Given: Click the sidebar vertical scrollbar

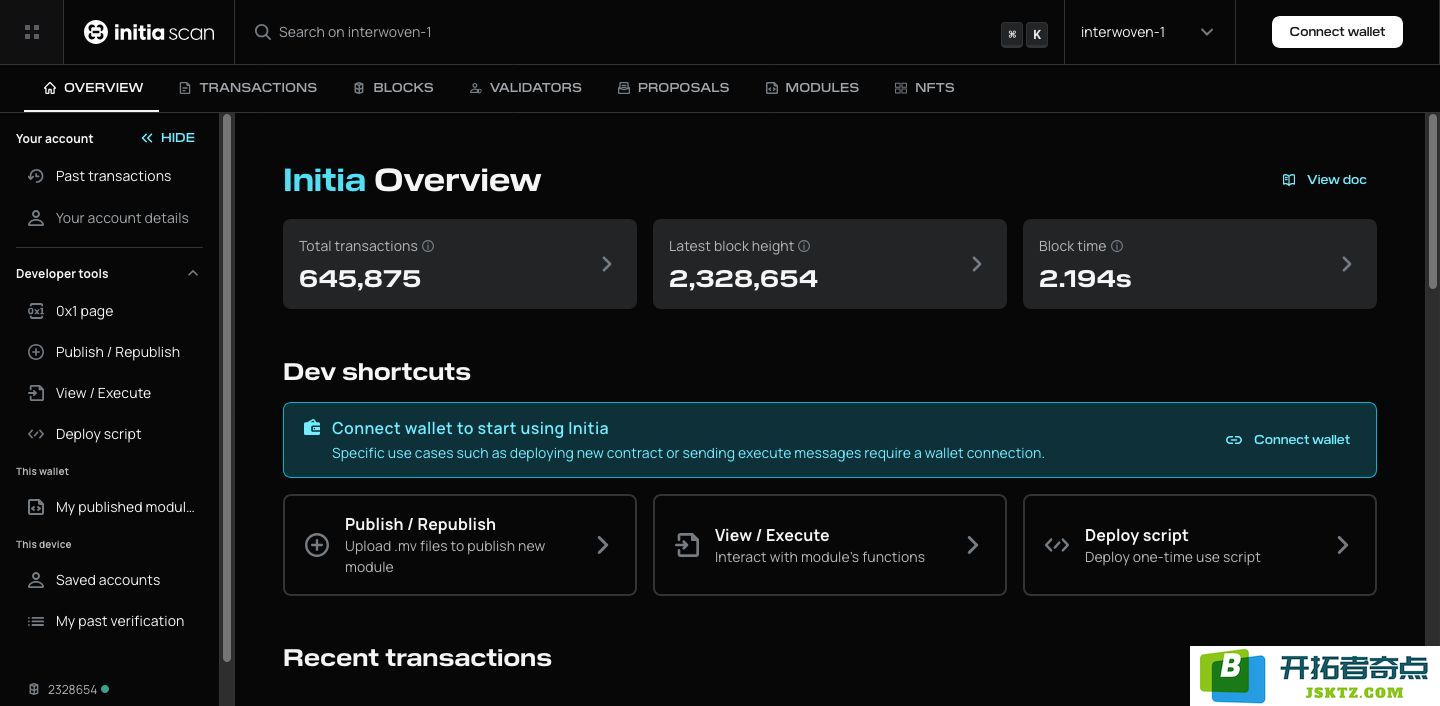Looking at the screenshot, I should point(227,388).
